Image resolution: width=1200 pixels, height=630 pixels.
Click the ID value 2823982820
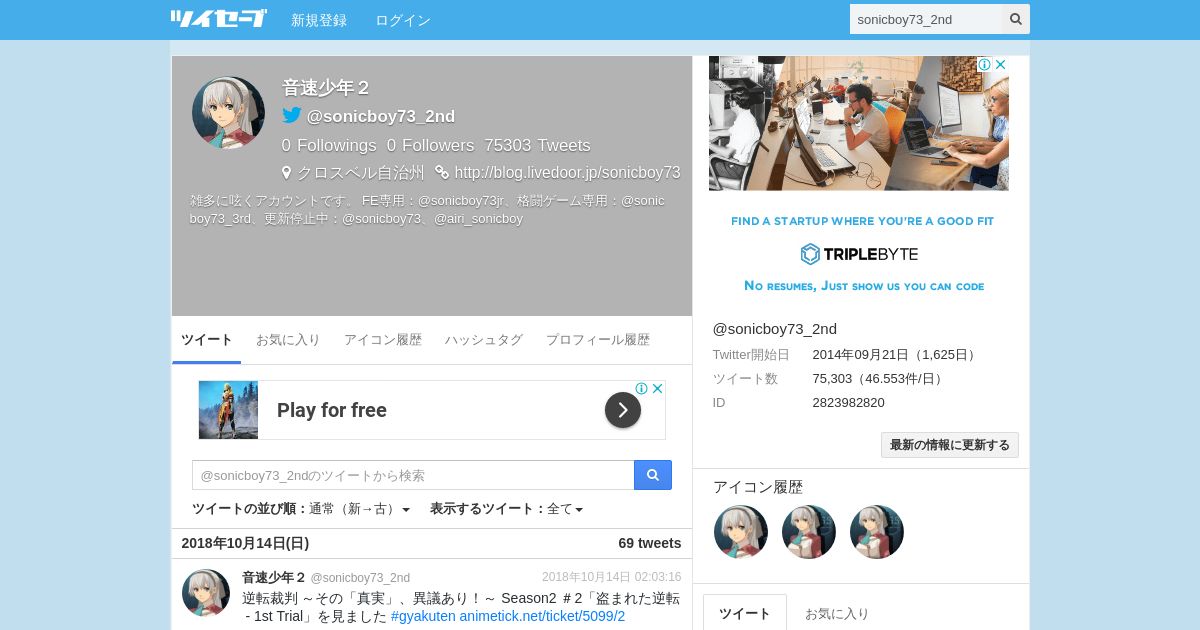849,402
